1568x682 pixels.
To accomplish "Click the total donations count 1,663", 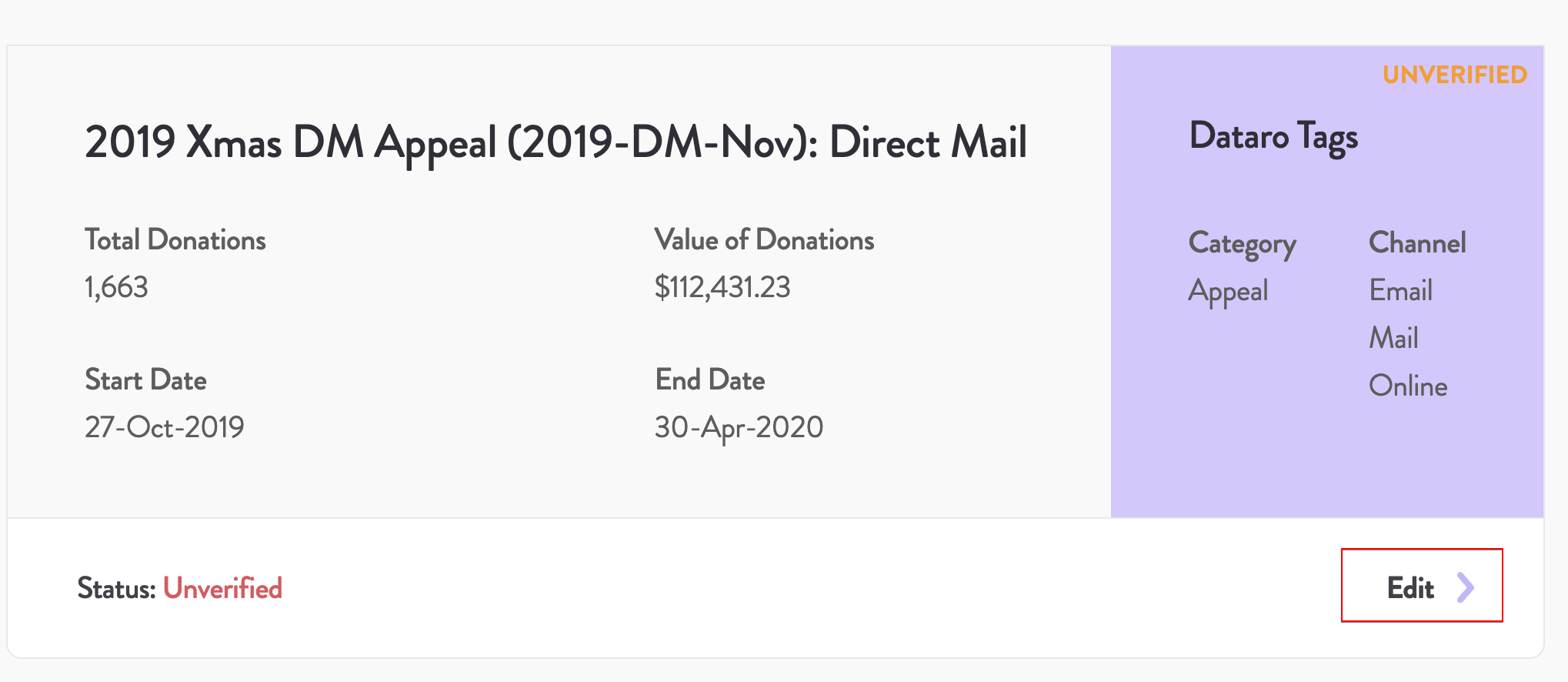I will point(116,287).
